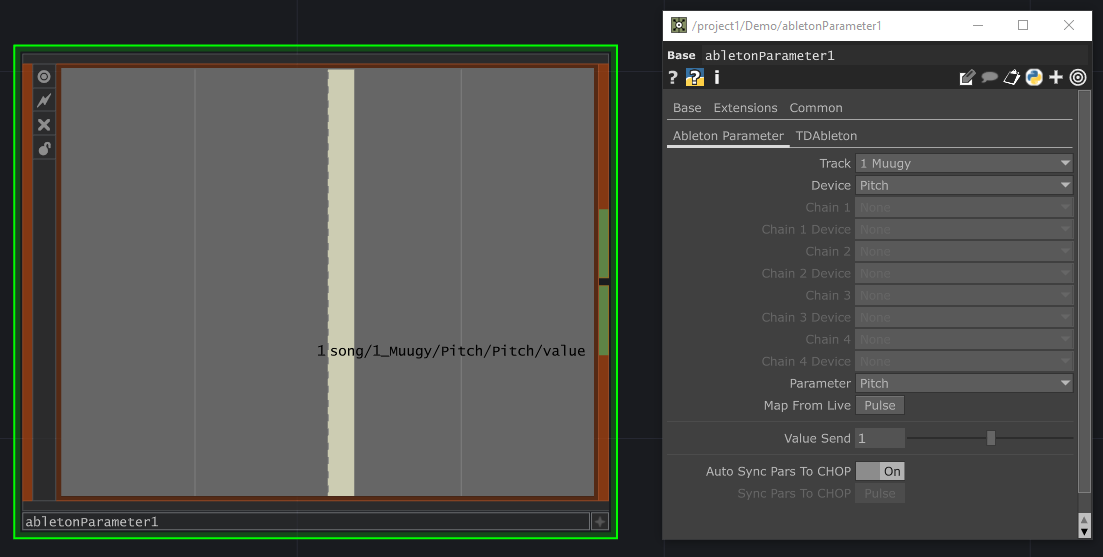This screenshot has height=557, width=1103.
Task: Show operator info with the i icon
Action: (x=717, y=77)
